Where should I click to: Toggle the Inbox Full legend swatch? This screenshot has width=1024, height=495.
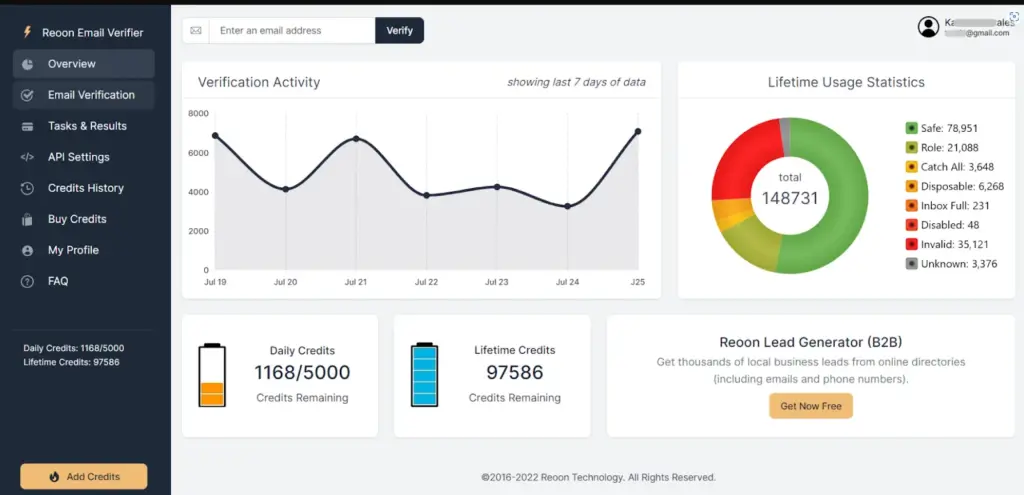point(912,206)
